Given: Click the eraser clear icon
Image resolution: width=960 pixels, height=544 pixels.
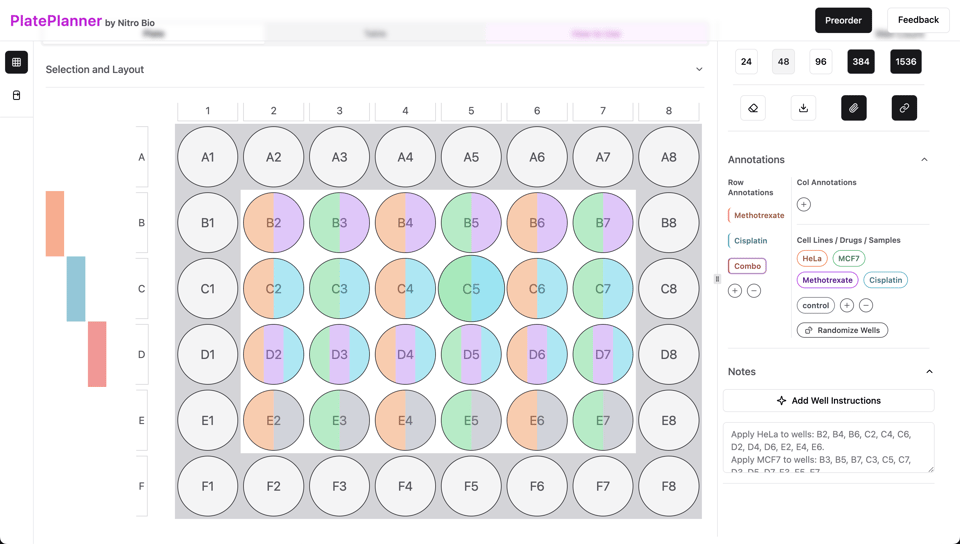Looking at the screenshot, I should pos(753,108).
